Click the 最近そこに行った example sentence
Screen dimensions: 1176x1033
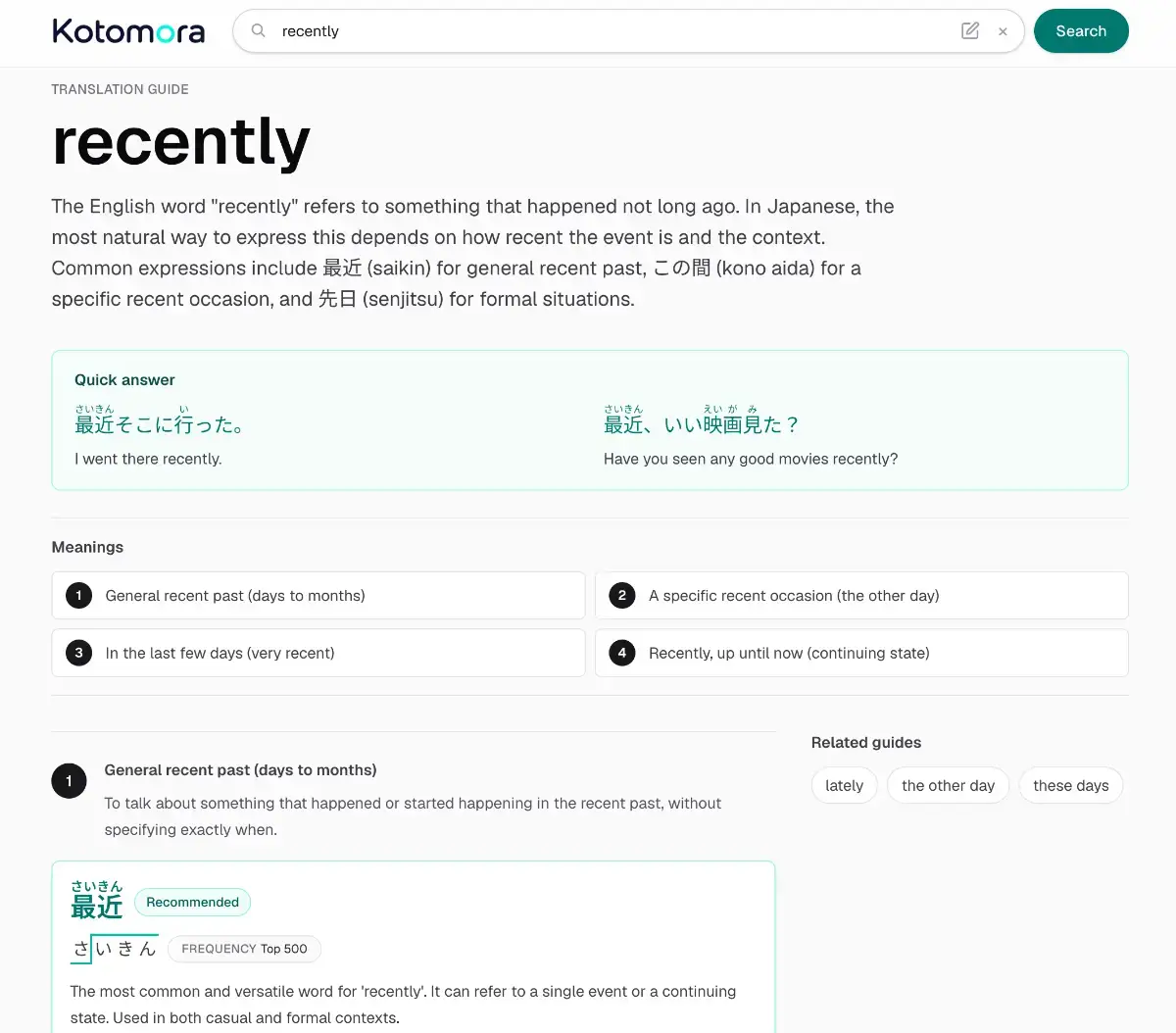160,421
